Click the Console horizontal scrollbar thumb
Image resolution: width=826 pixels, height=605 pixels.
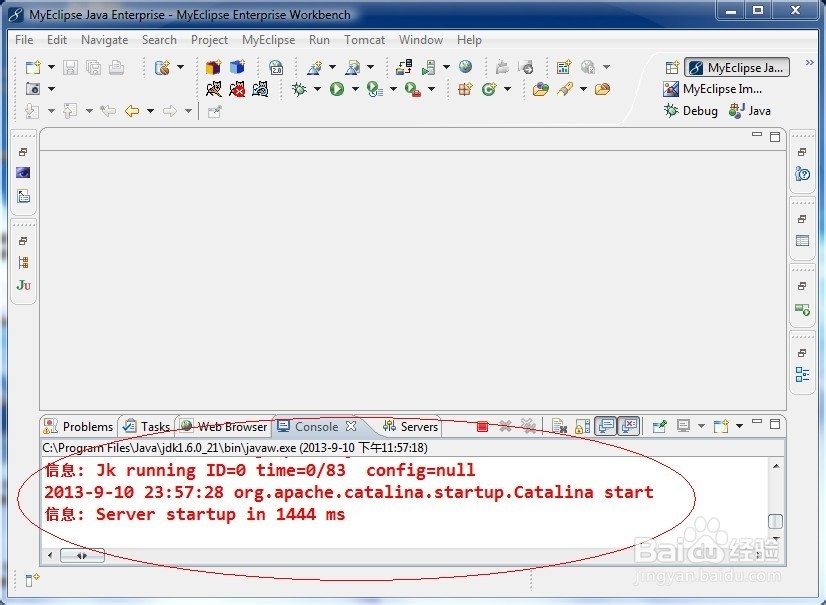[82, 555]
